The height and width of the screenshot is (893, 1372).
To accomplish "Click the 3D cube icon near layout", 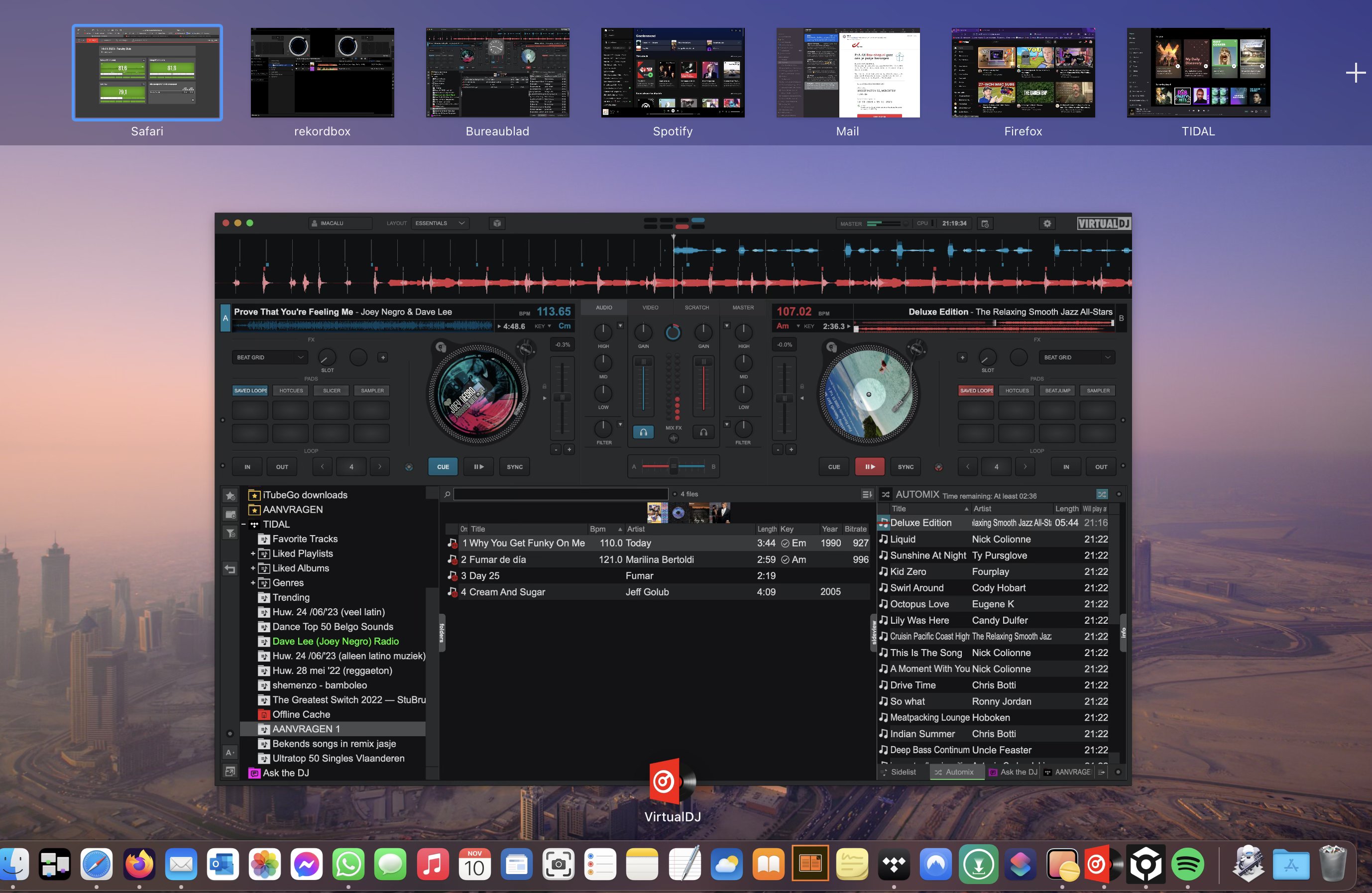I will (x=497, y=223).
